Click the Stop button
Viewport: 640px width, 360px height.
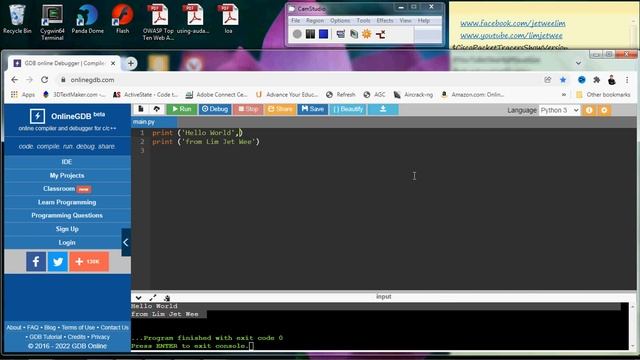pyautogui.click(x=248, y=109)
